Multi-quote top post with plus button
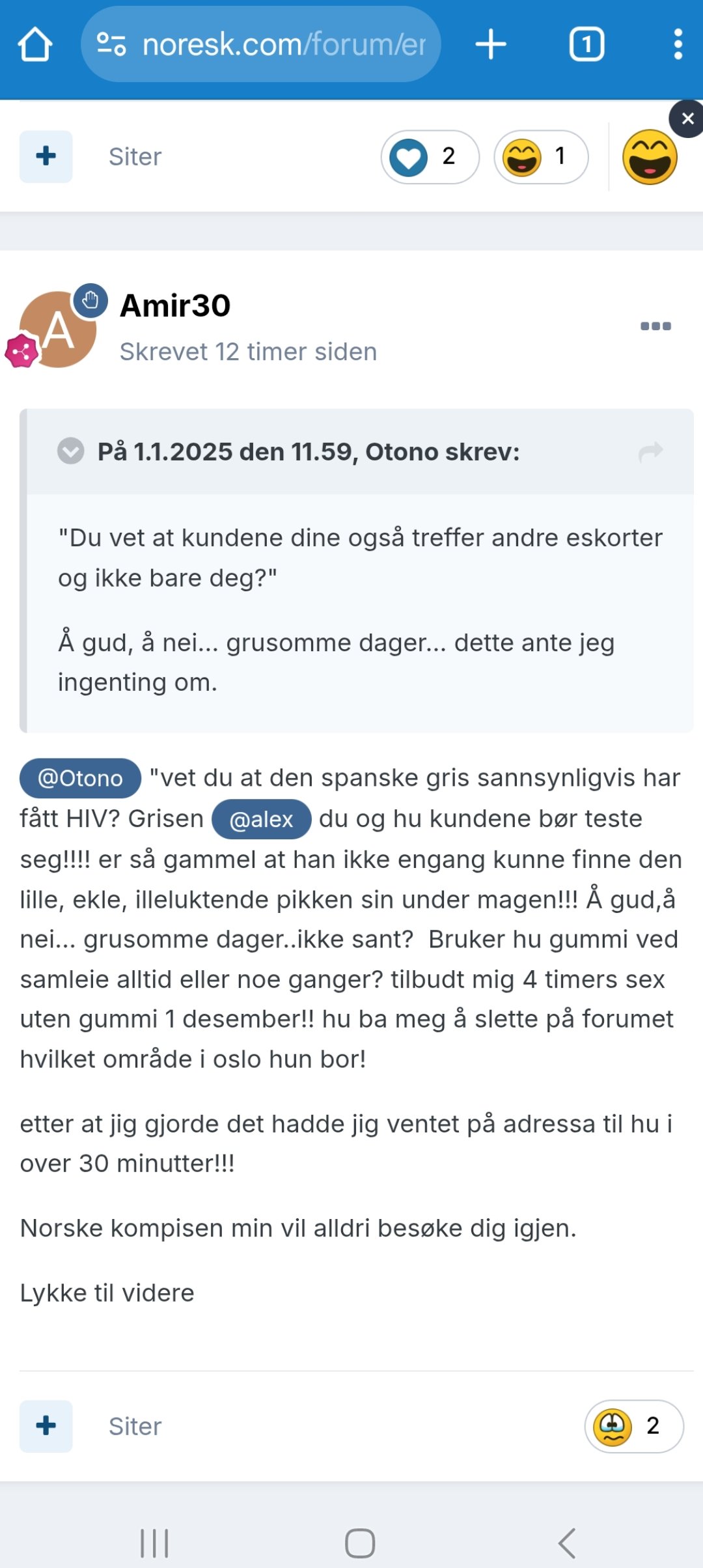 46,157
